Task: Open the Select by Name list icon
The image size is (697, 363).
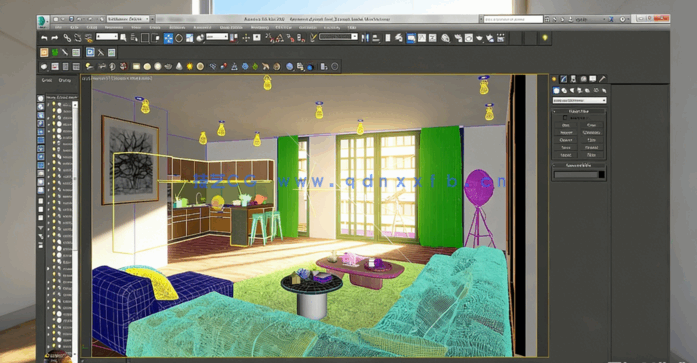Action: [x=134, y=38]
